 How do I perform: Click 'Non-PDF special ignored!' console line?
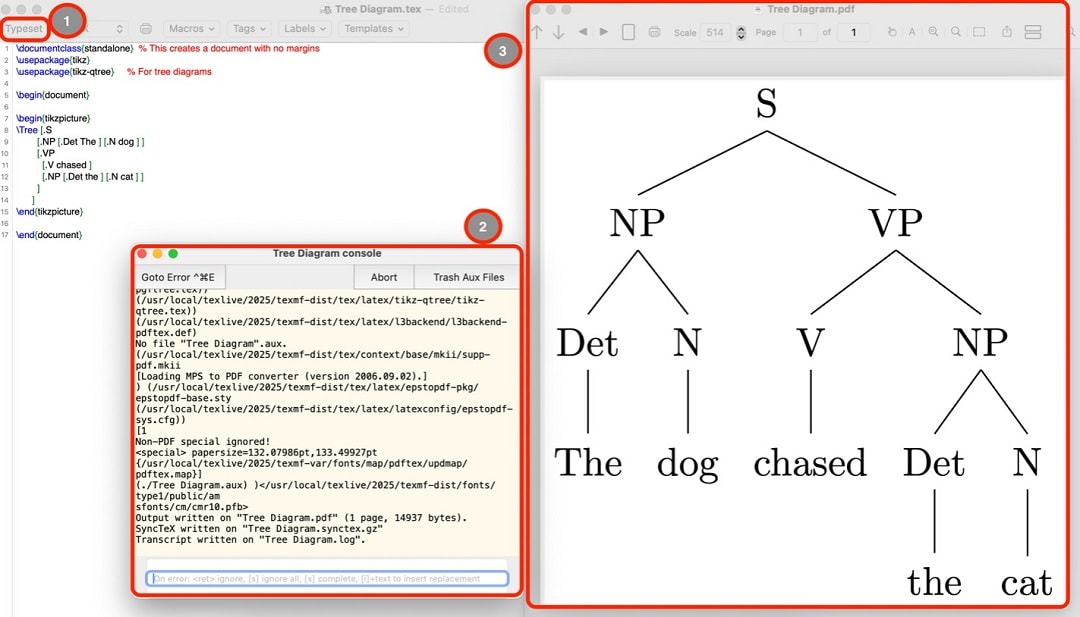click(203, 441)
